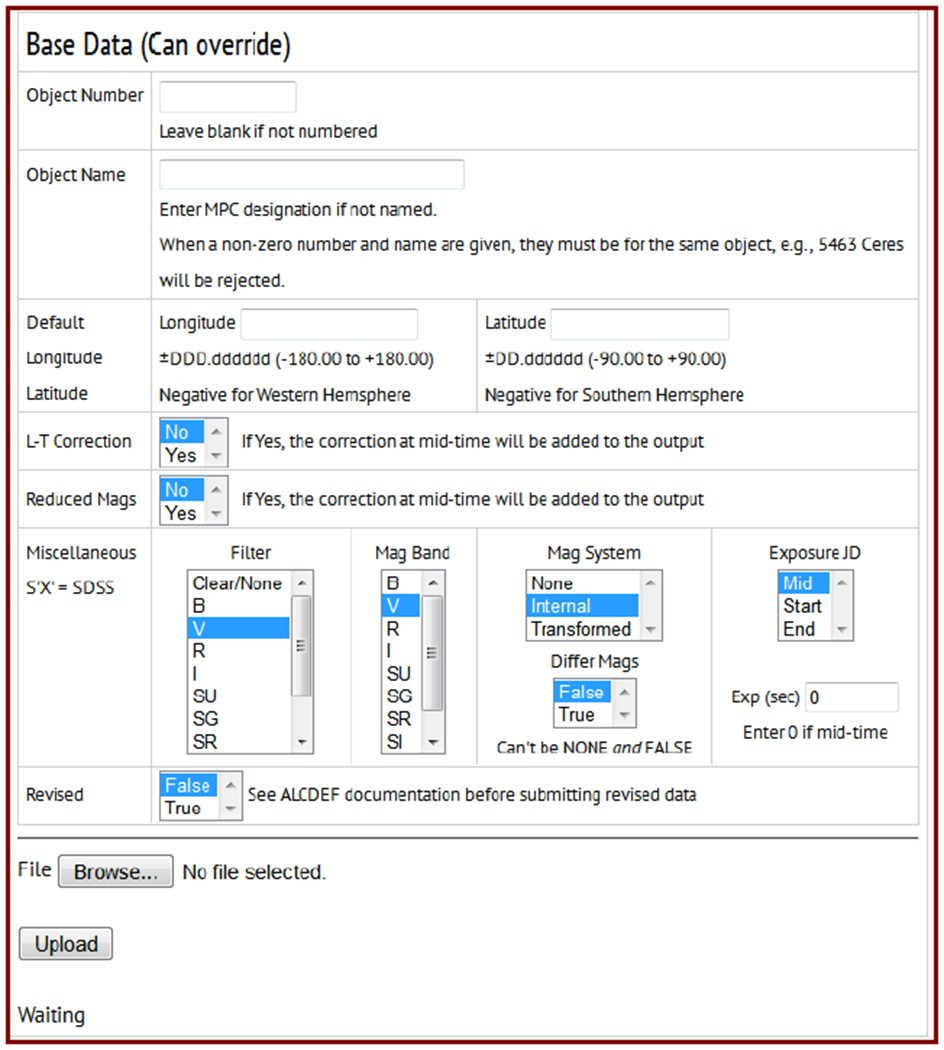
Task: Select Start for Exposure JD
Action: pos(803,606)
